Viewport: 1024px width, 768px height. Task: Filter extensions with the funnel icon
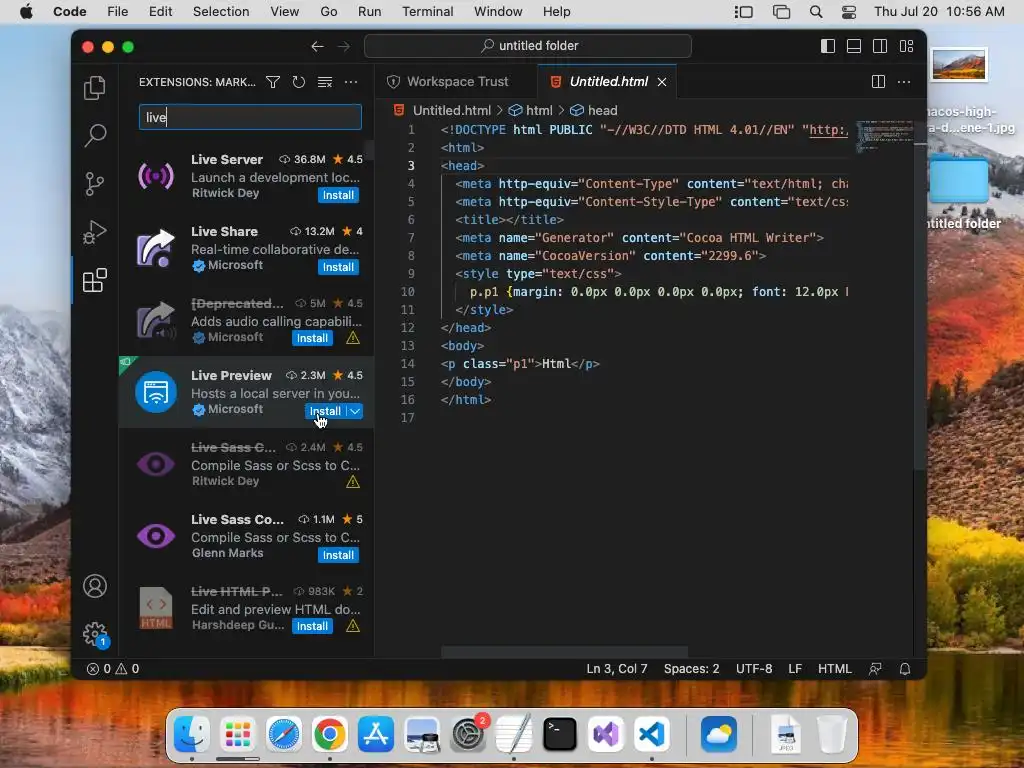click(273, 82)
